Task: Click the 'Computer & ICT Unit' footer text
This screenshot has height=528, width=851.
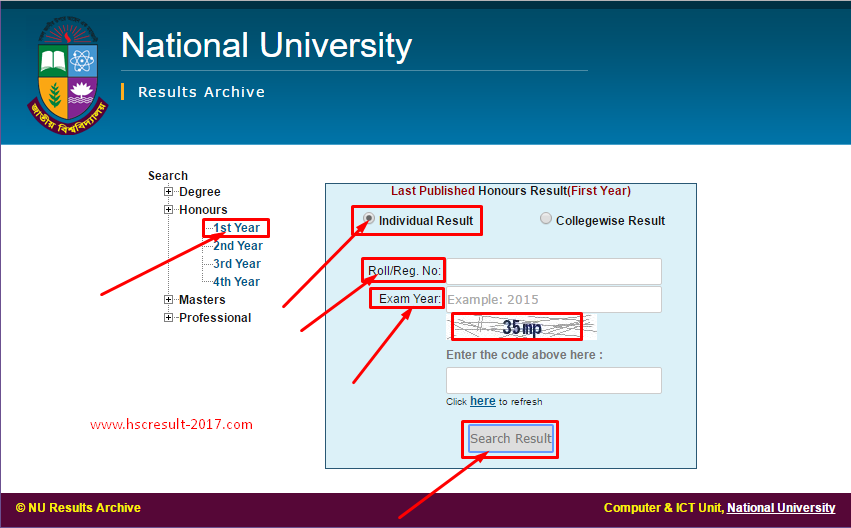Action: (664, 508)
